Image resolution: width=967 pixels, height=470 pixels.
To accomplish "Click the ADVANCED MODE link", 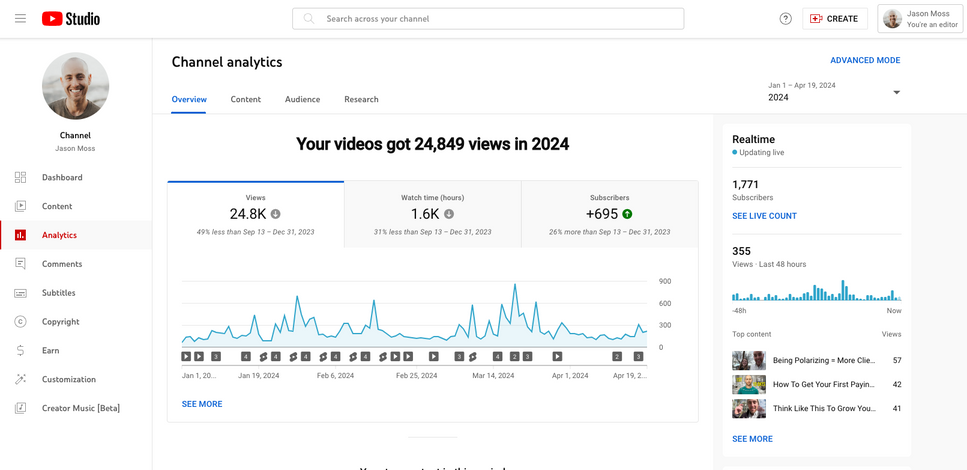I will click(865, 61).
